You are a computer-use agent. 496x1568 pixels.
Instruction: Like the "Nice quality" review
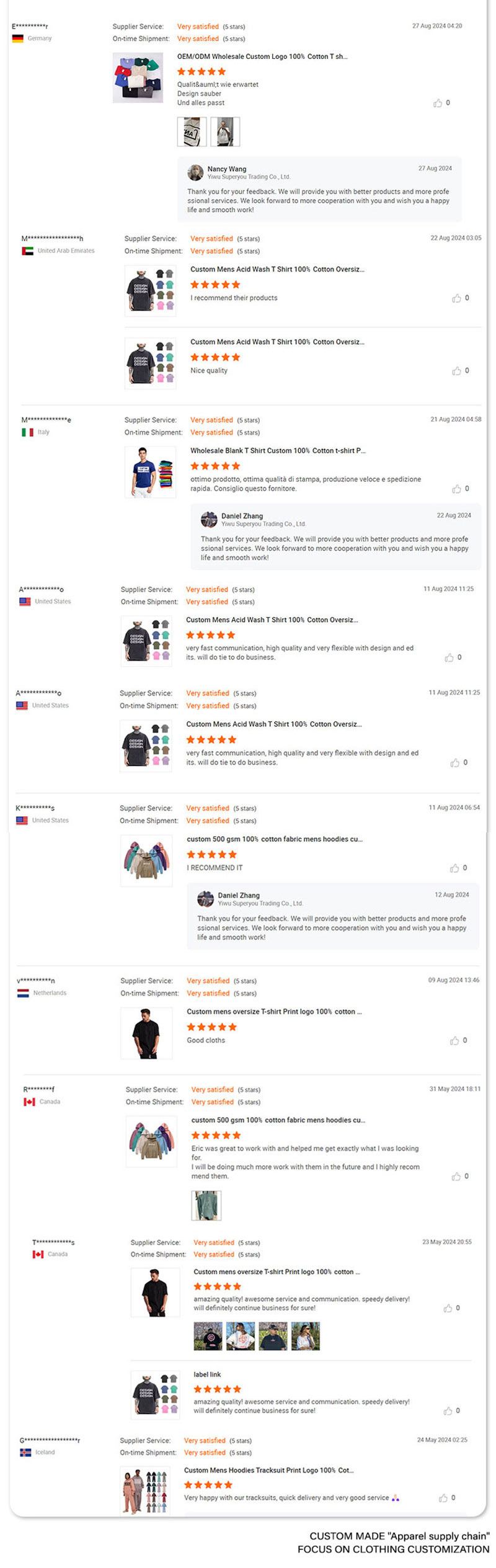pyautogui.click(x=456, y=371)
